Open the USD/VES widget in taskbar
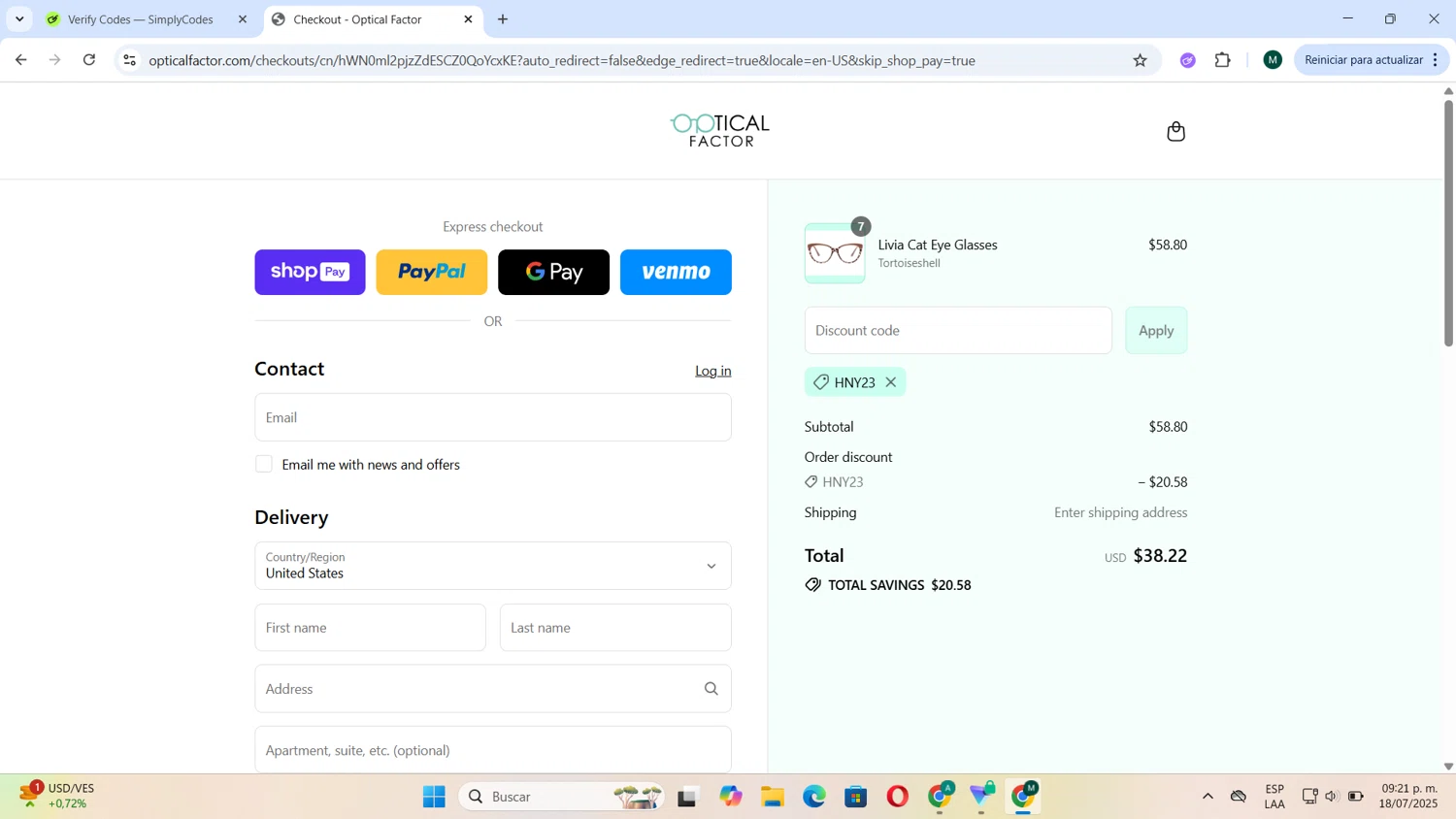The width and height of the screenshot is (1456, 819). (x=58, y=796)
